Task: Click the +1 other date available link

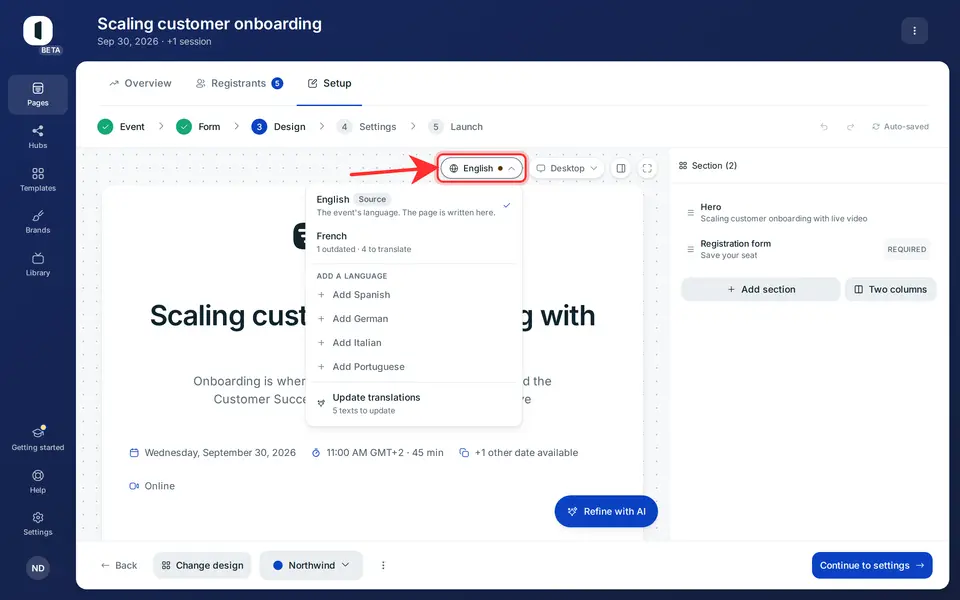Action: coord(519,453)
